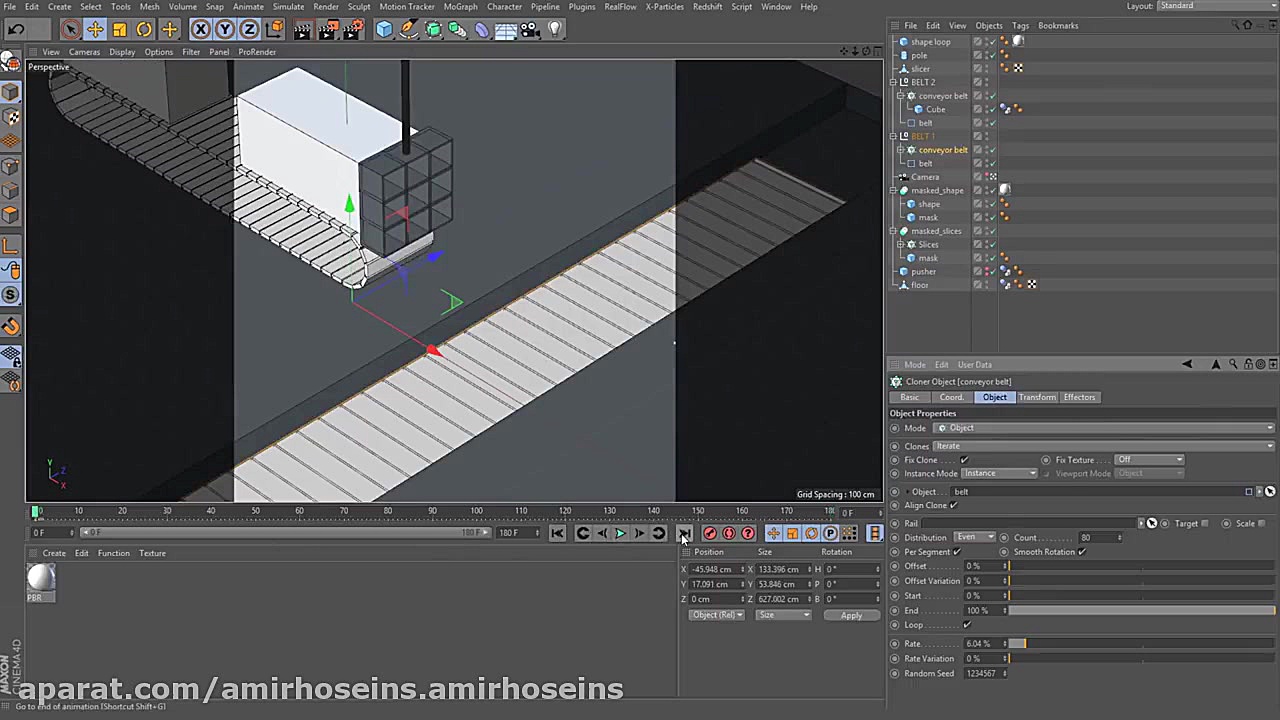Image resolution: width=1280 pixels, height=720 pixels.
Task: Click the Rate slider bar
Action: pos(1140,644)
